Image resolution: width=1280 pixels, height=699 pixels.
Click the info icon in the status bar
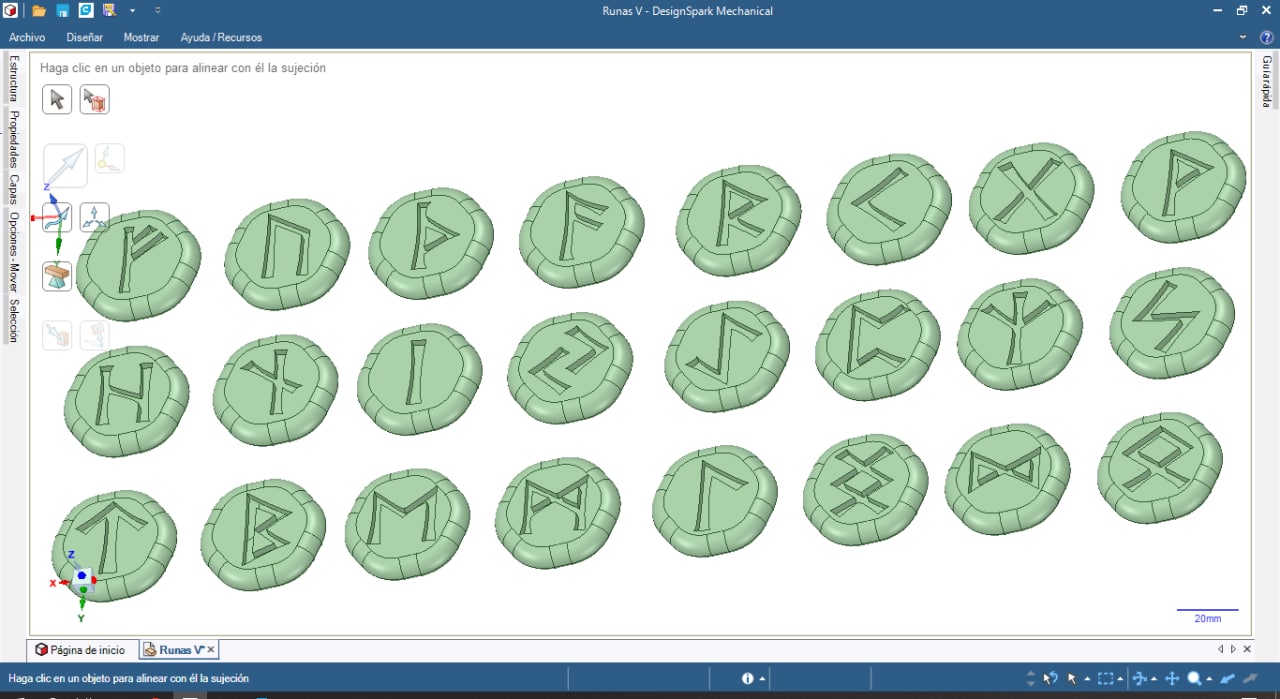745,678
